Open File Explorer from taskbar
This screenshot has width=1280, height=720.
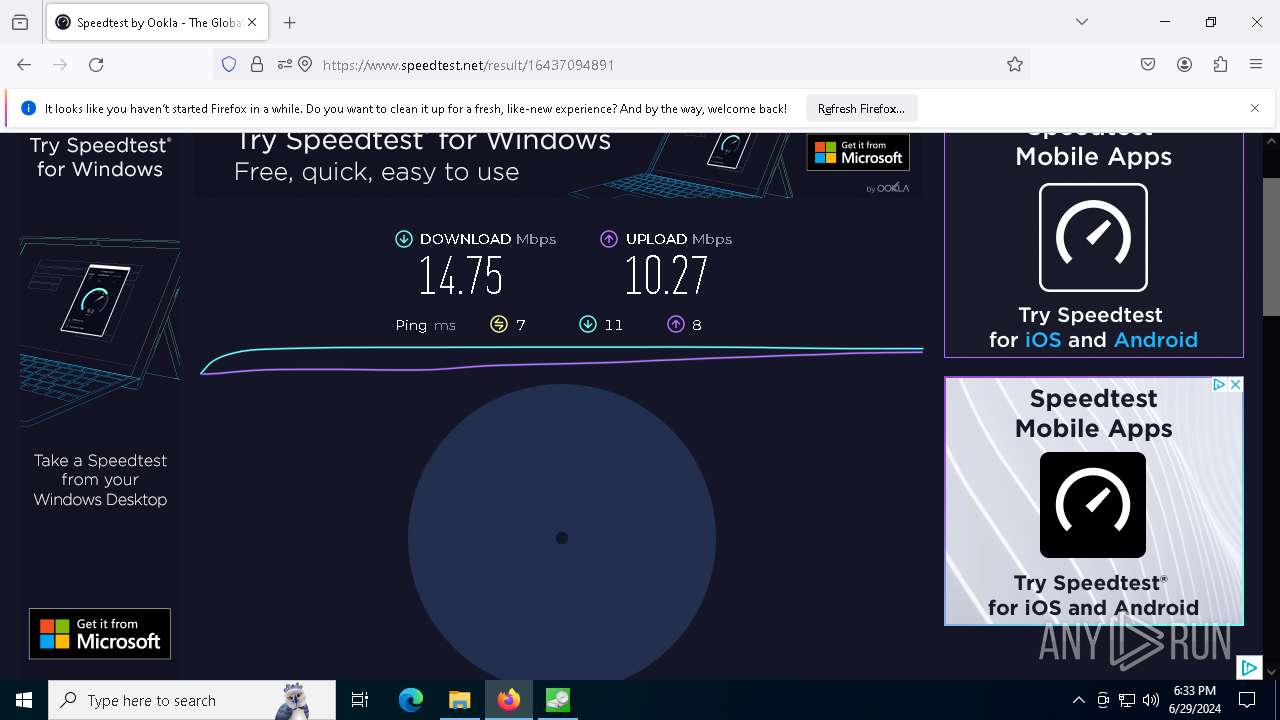[459, 700]
